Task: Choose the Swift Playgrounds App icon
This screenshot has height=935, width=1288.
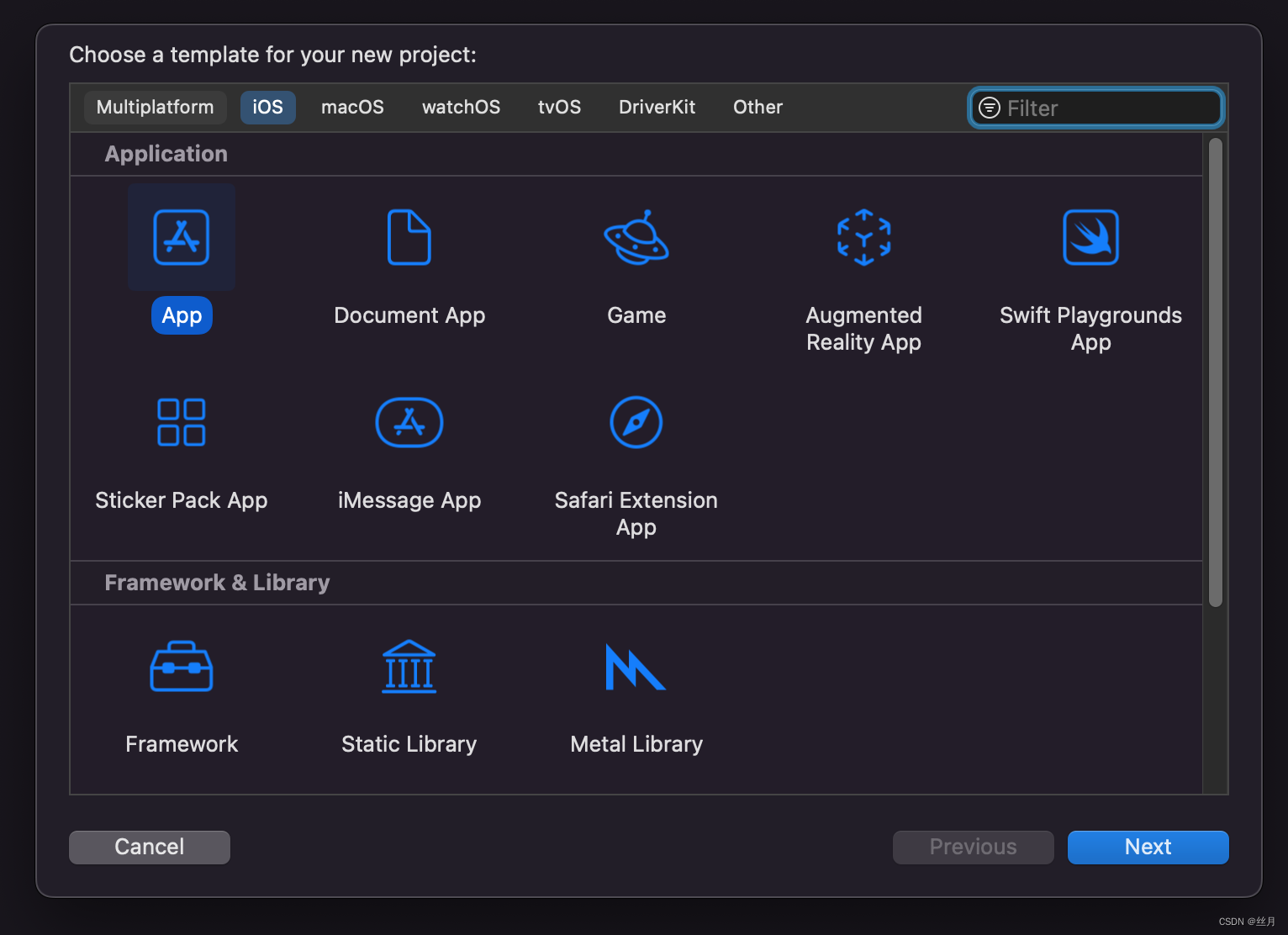Action: pyautogui.click(x=1090, y=237)
